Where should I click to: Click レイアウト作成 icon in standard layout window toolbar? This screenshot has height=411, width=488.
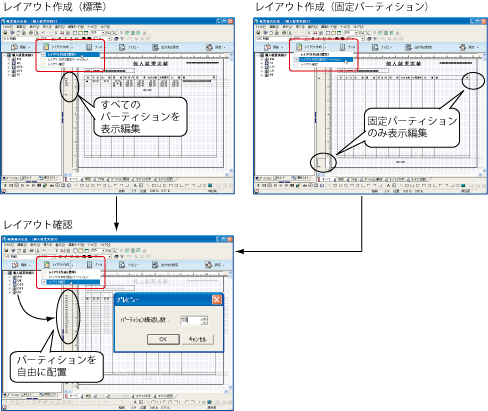point(46,47)
